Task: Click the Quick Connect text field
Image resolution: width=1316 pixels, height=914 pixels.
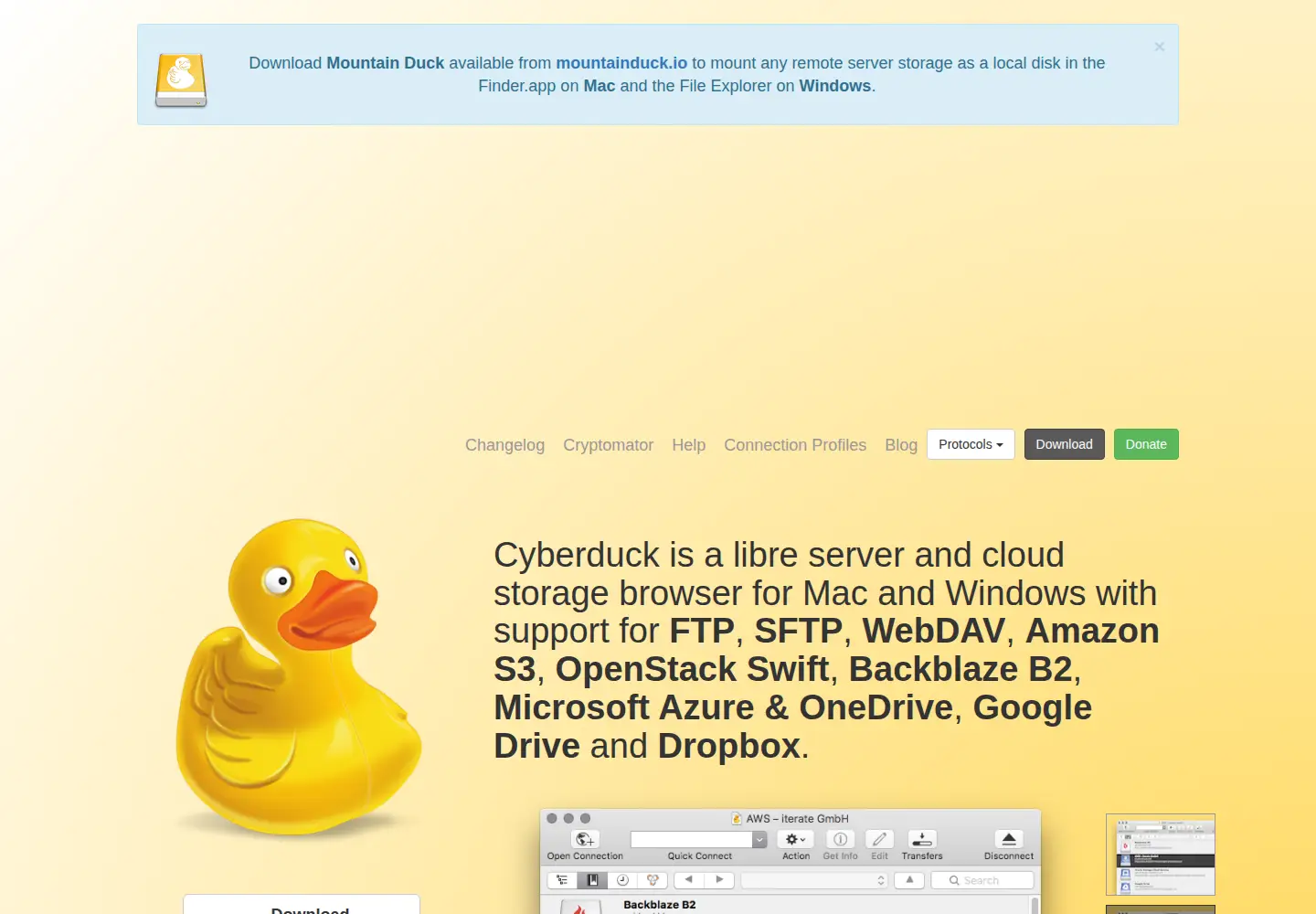Action: (x=691, y=839)
